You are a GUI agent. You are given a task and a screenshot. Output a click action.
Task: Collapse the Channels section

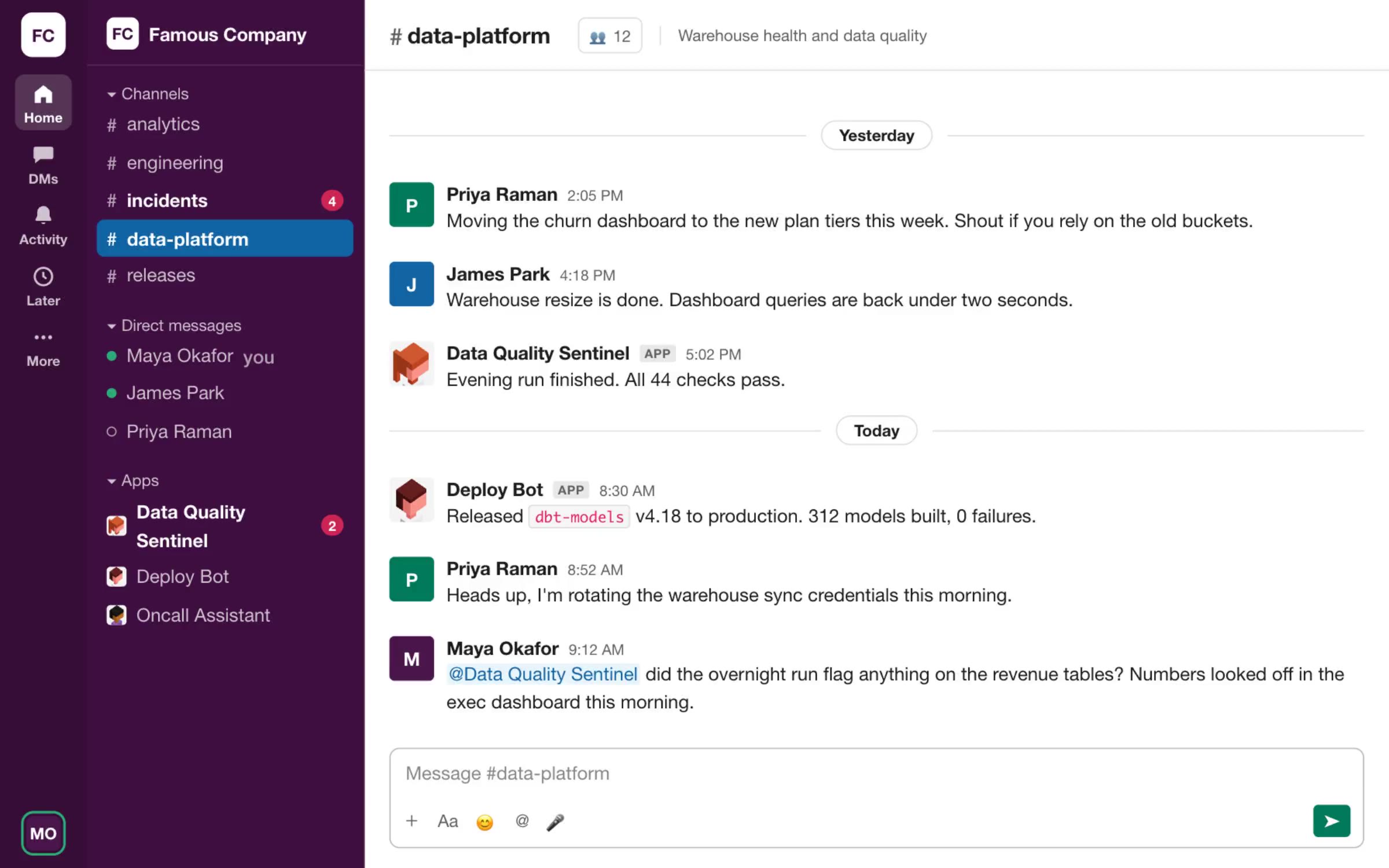[148, 94]
